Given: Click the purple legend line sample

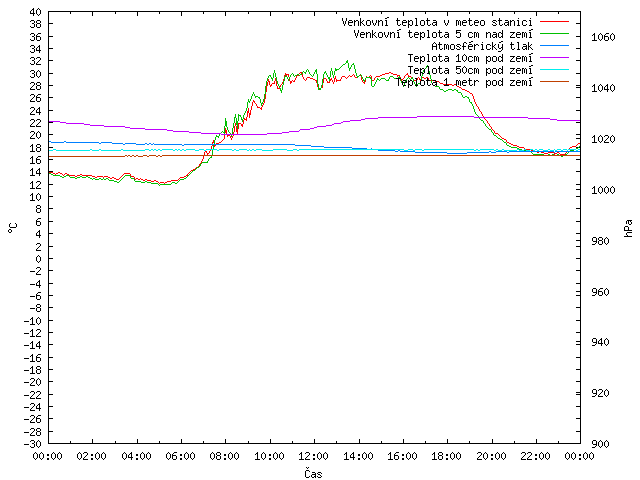Looking at the screenshot, I should pyautogui.click(x=554, y=58).
